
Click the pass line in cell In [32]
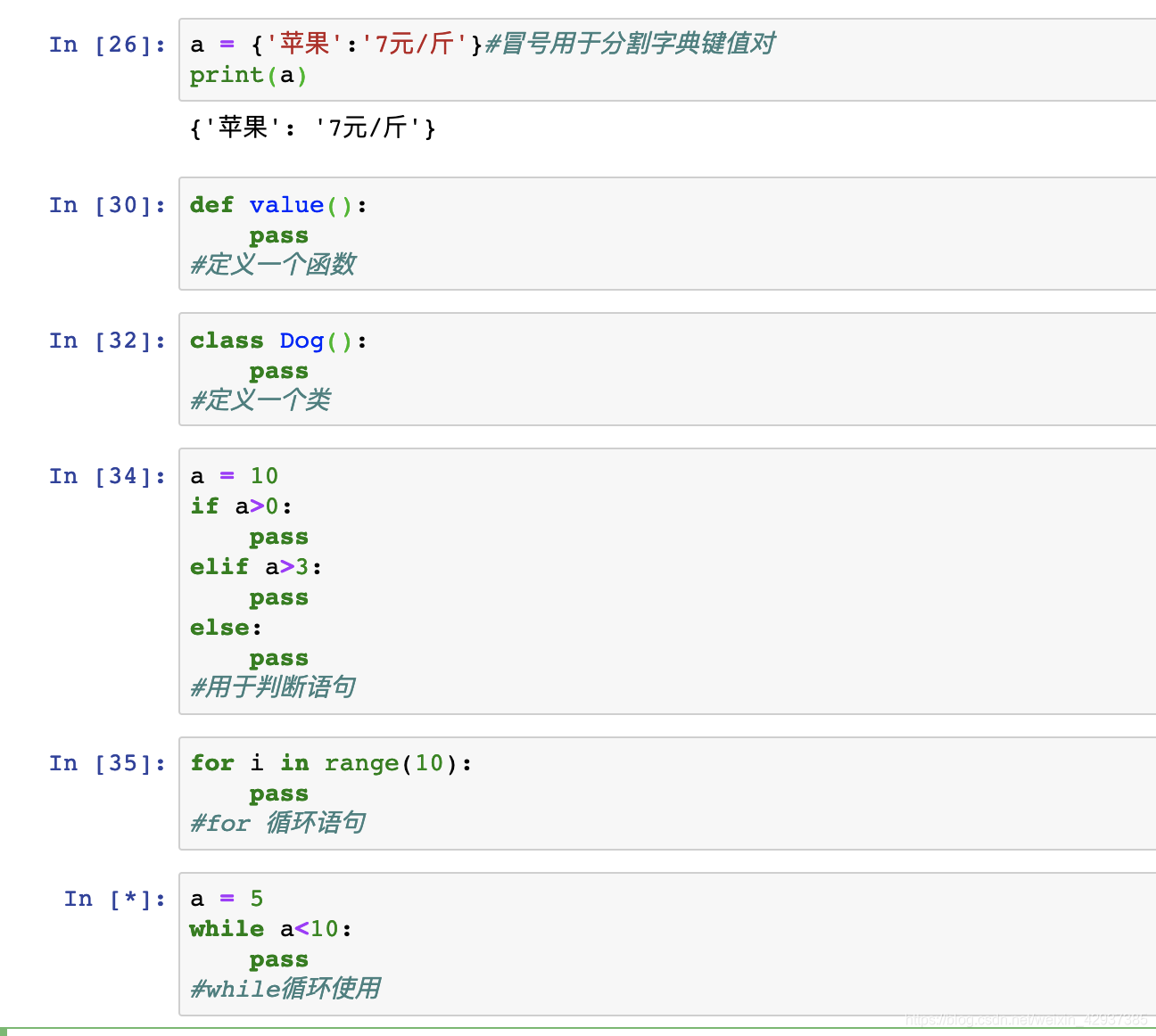click(279, 372)
